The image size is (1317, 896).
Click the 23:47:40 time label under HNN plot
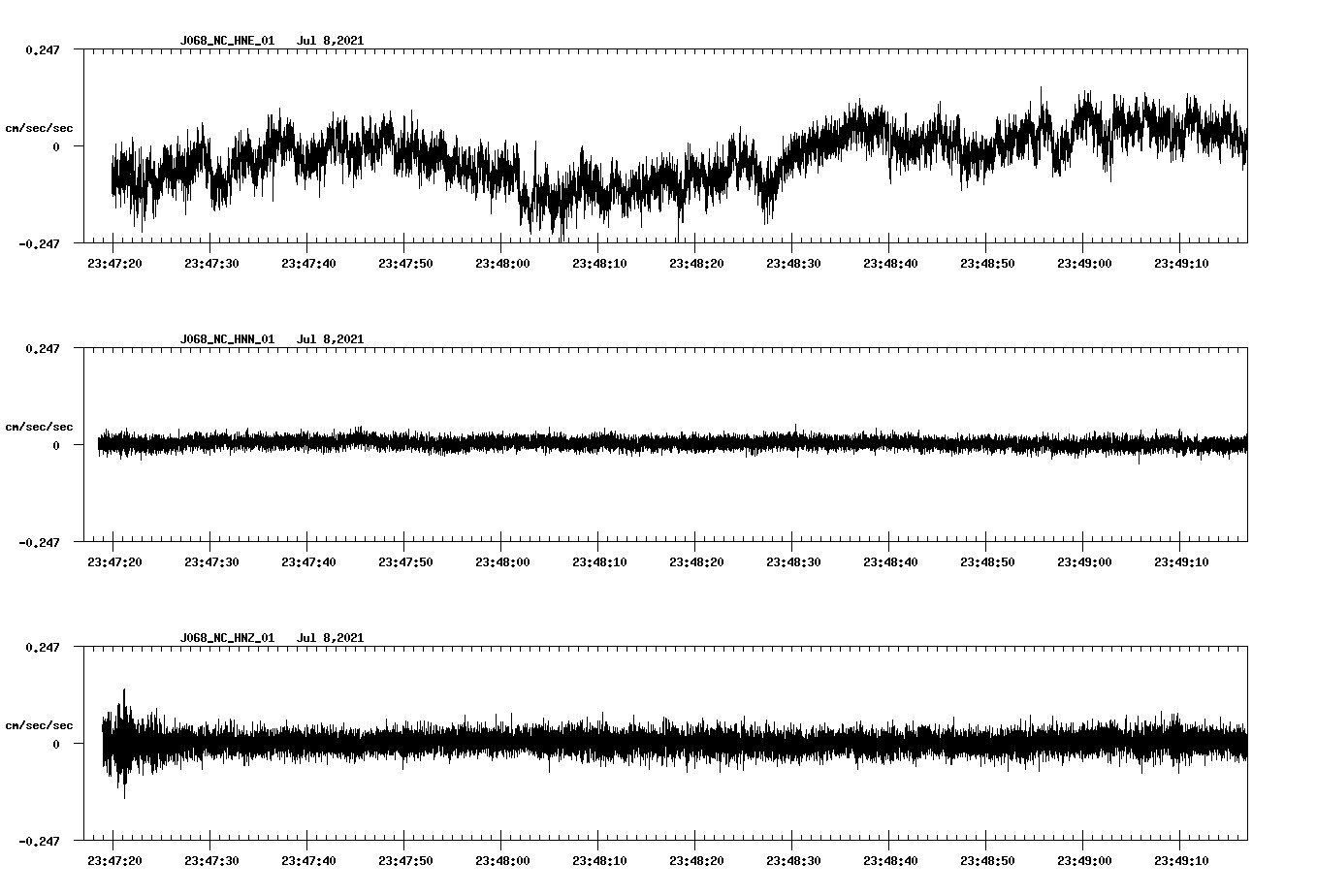tap(308, 561)
